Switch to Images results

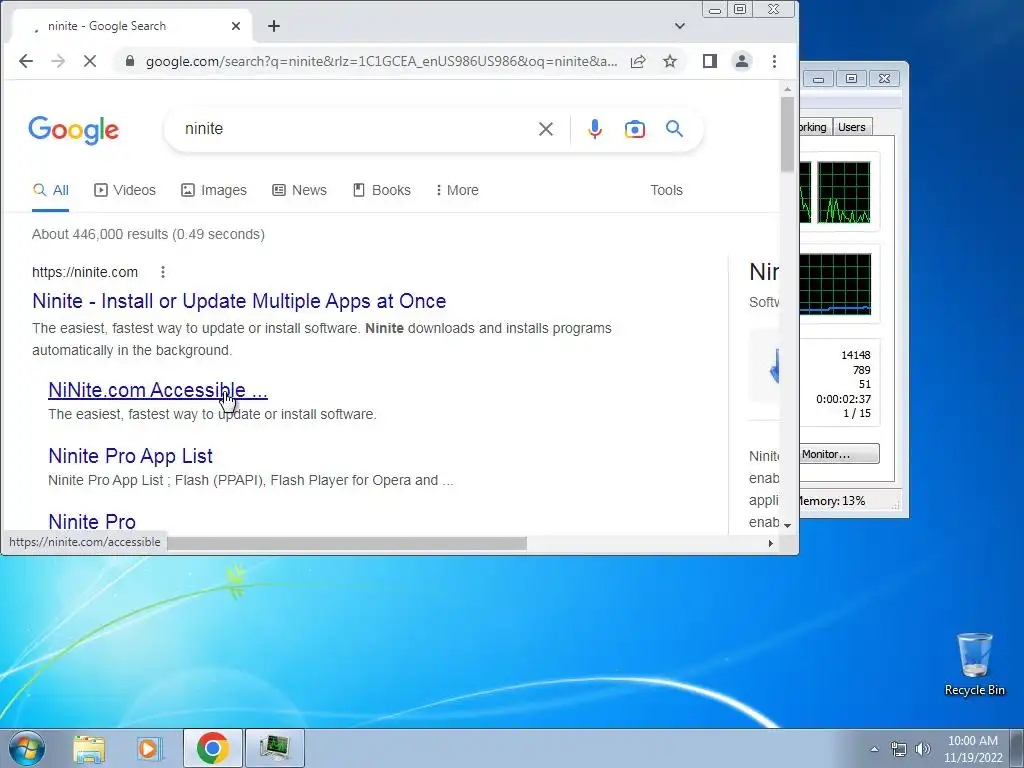pyautogui.click(x=214, y=190)
